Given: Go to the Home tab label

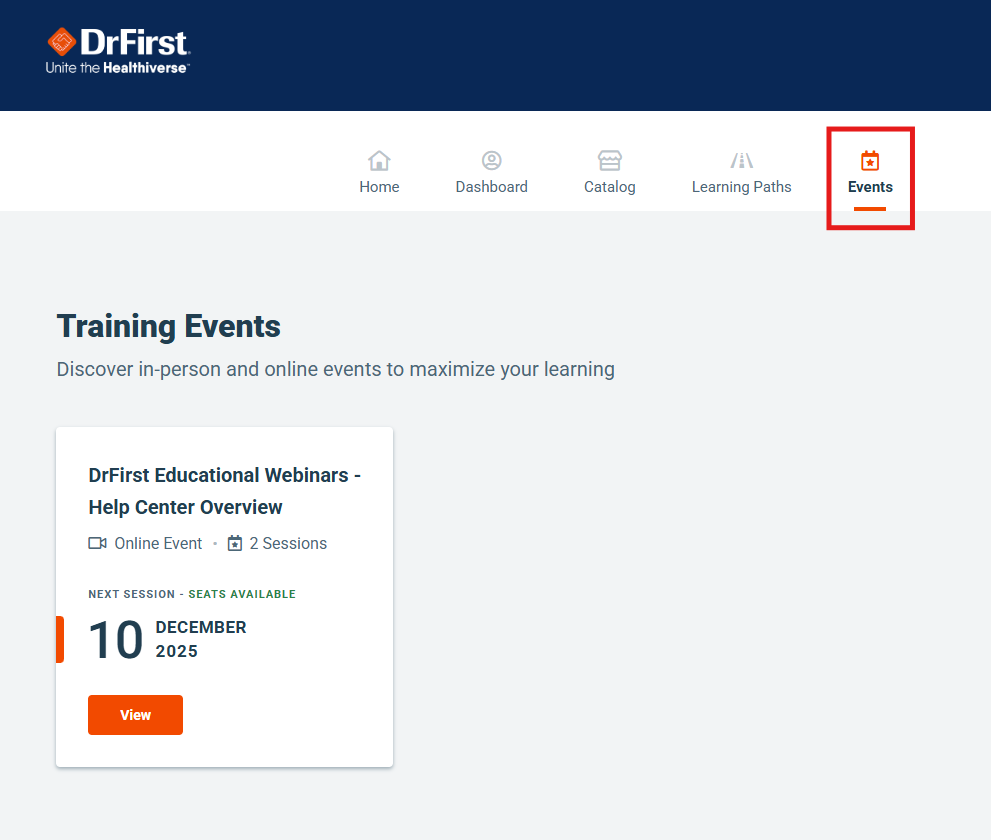Looking at the screenshot, I should [x=379, y=187].
